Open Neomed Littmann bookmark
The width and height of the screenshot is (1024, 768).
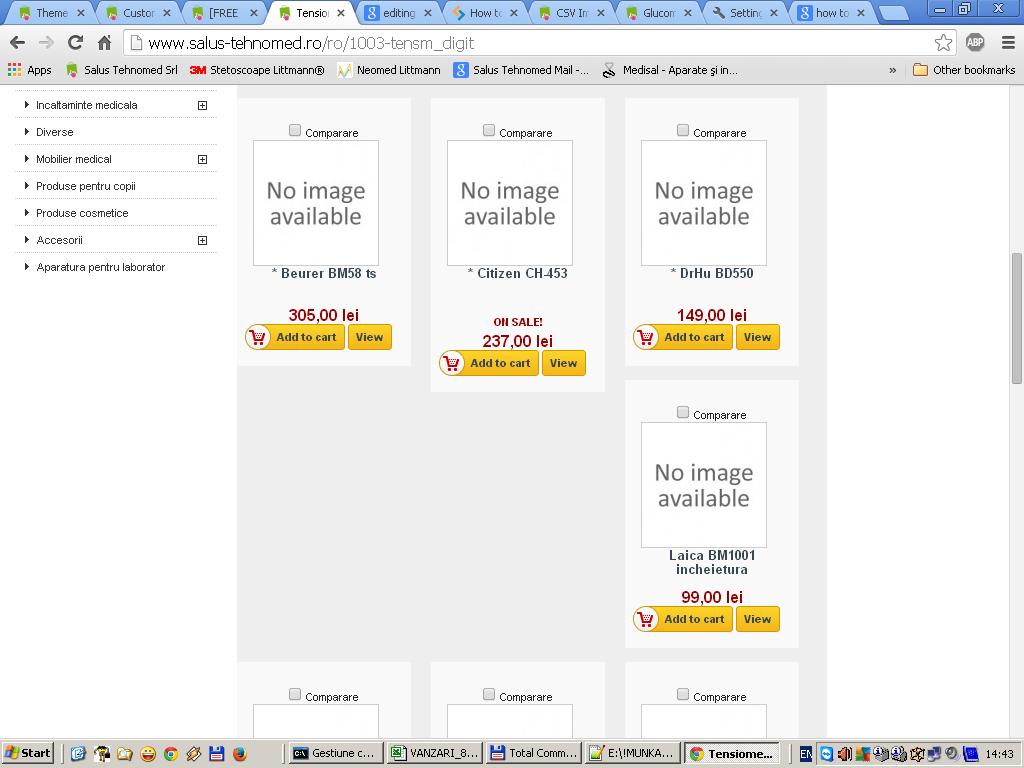(x=389, y=70)
